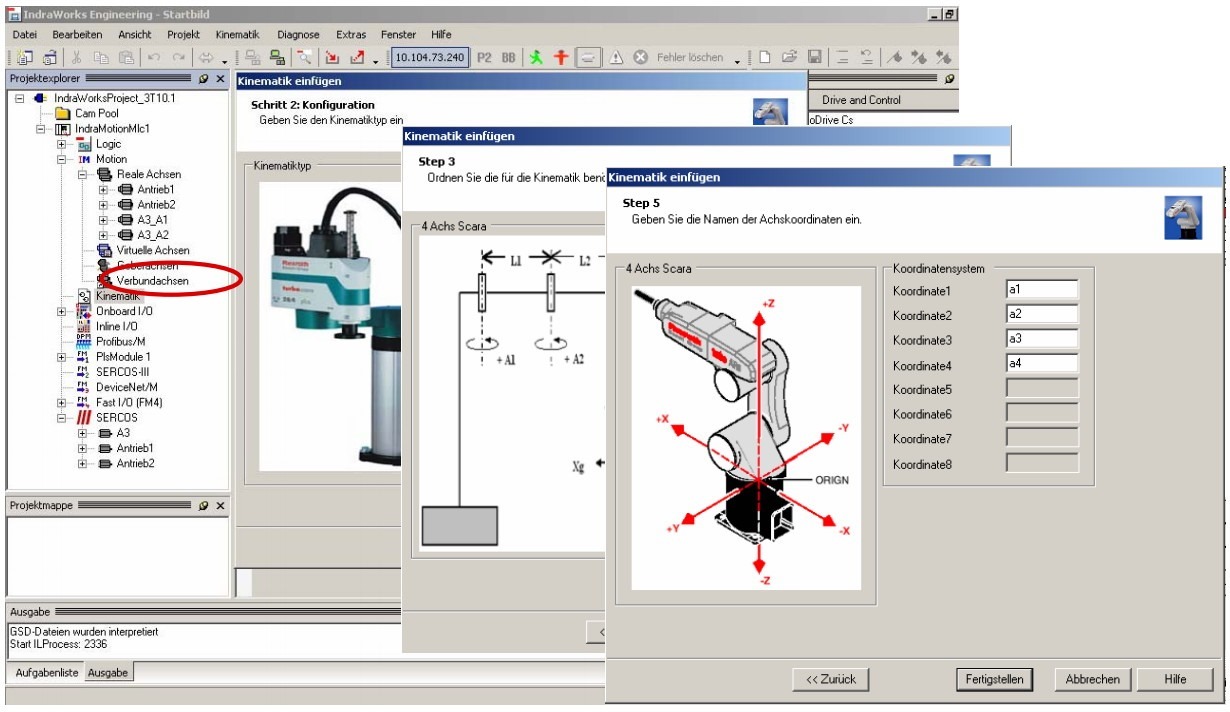Click the Koordinate1 field containing a1
This screenshot has width=1230, height=712.
[x=1042, y=289]
